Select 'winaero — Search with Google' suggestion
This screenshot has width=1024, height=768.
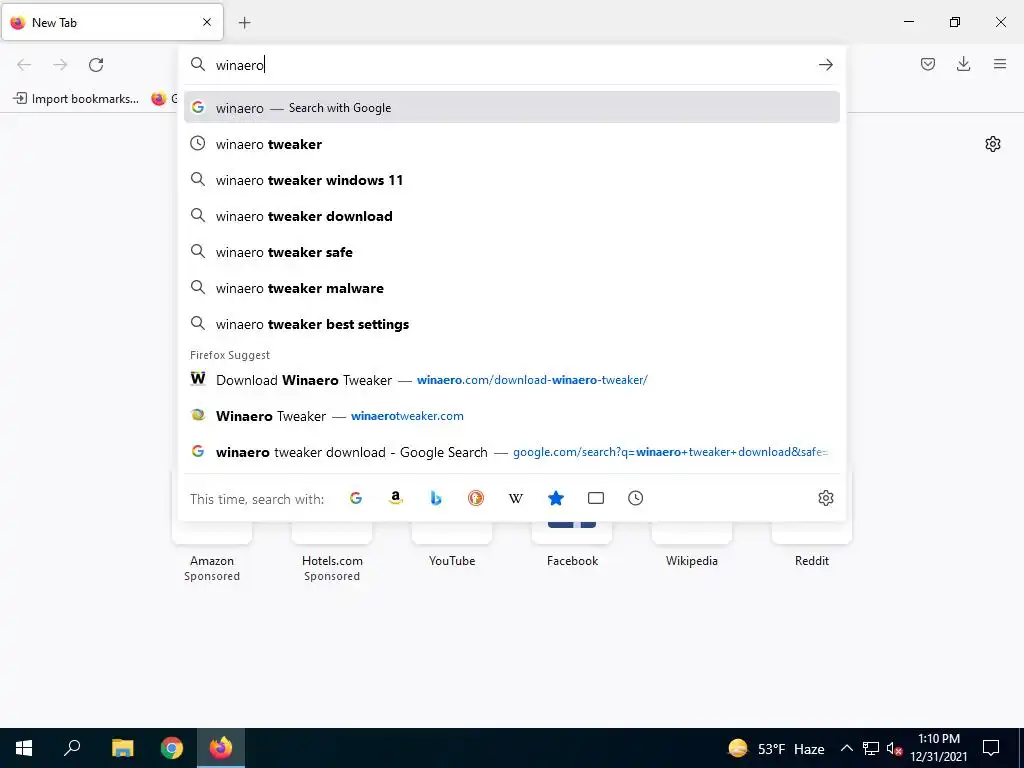pyautogui.click(x=511, y=108)
